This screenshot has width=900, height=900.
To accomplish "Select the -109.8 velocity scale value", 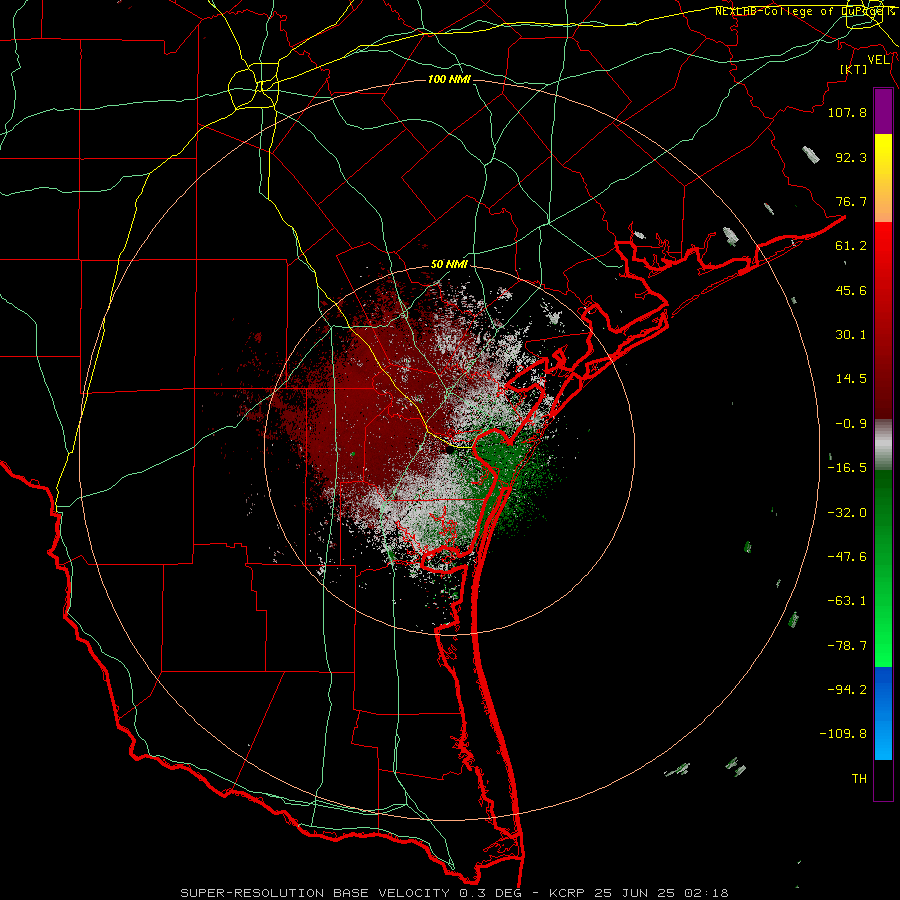I will [x=843, y=734].
